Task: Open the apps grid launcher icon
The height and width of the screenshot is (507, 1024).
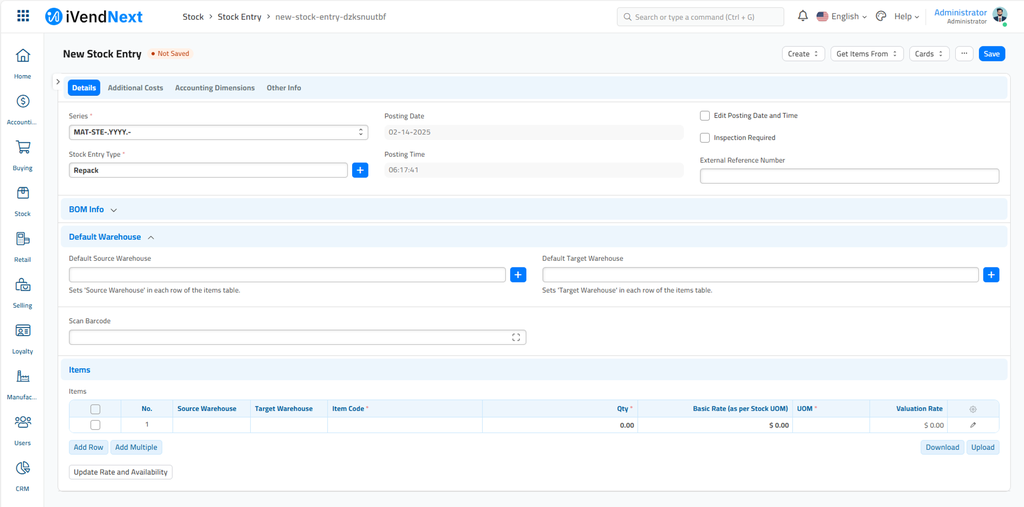Action: (x=23, y=17)
